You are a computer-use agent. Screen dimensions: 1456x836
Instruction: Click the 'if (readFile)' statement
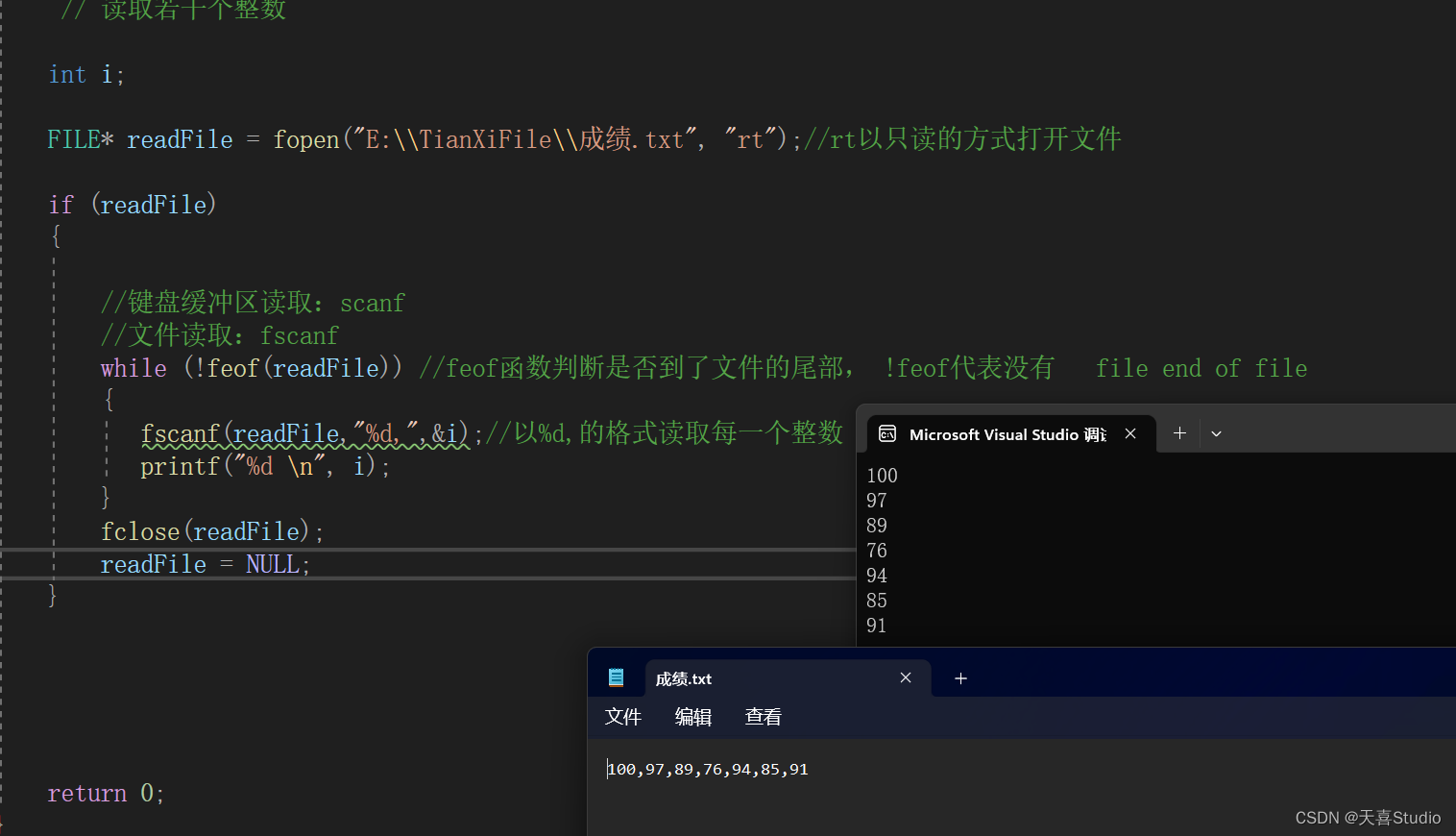(133, 205)
